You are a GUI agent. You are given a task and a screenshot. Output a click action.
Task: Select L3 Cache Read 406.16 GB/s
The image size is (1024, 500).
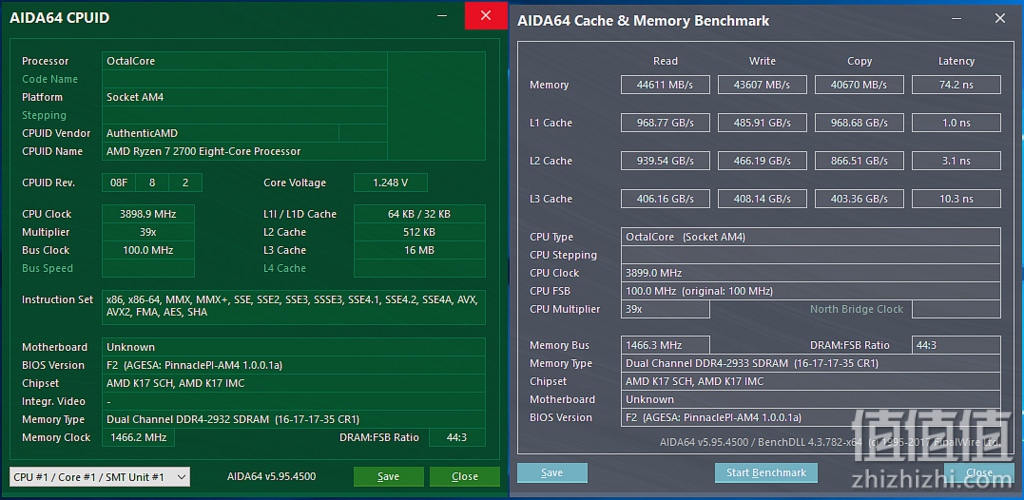tap(665, 198)
